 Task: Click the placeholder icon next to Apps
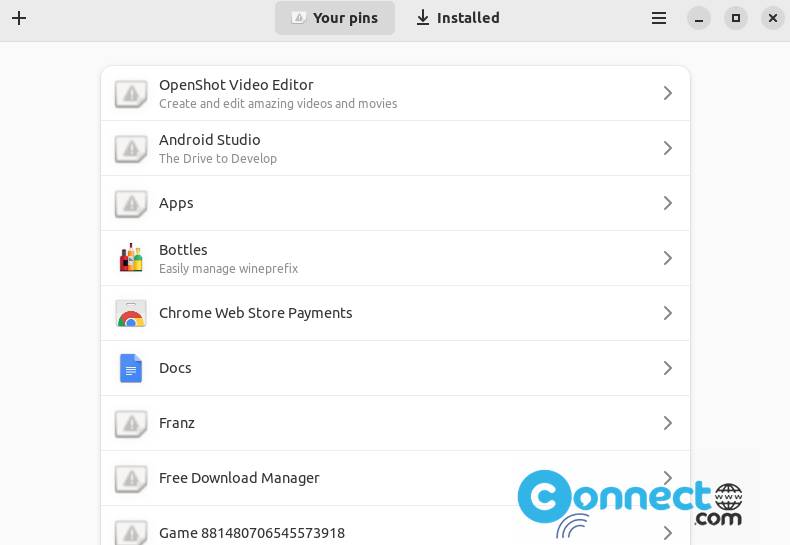(x=131, y=203)
